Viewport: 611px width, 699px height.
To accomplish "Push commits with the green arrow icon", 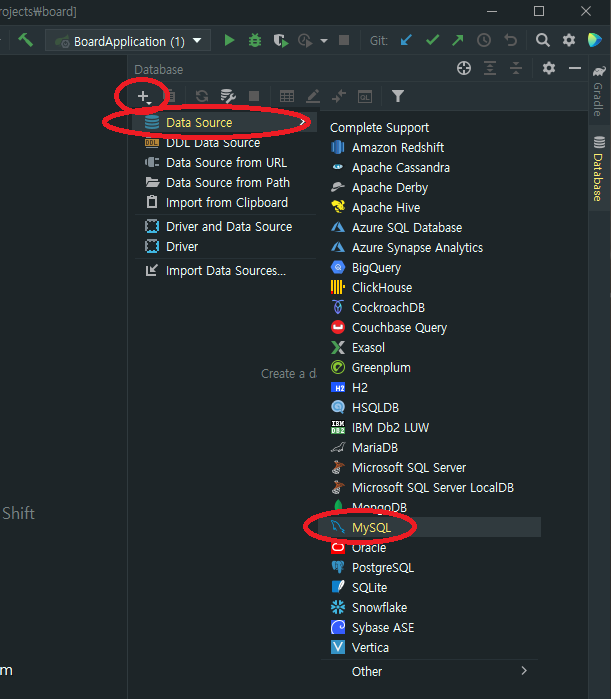I will pyautogui.click(x=458, y=41).
